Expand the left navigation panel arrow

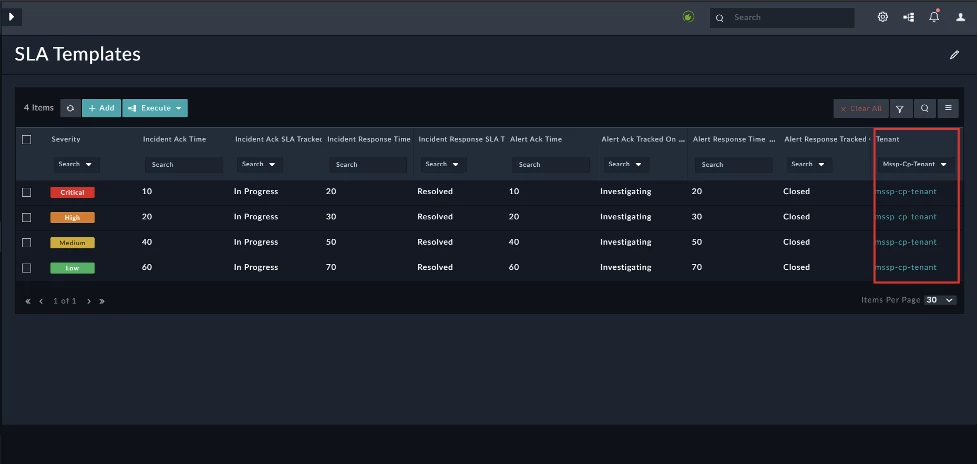11,17
